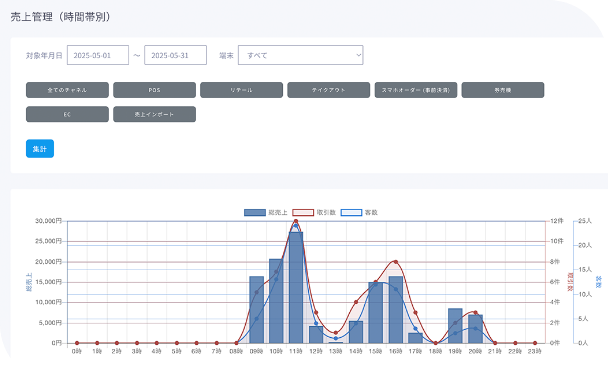The width and height of the screenshot is (608, 384).
Task: Click the blue 集計 button
Action: 40,149
